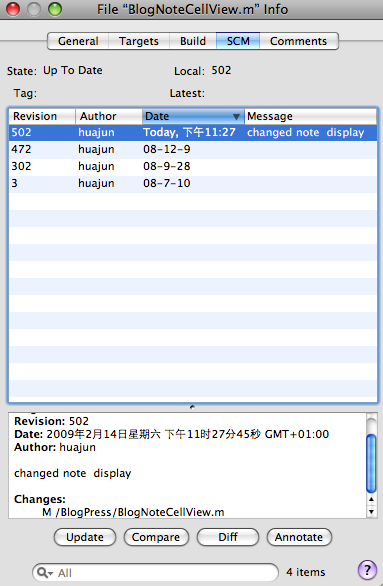Open the help question mark button
The width and height of the screenshot is (383, 586).
[367, 570]
